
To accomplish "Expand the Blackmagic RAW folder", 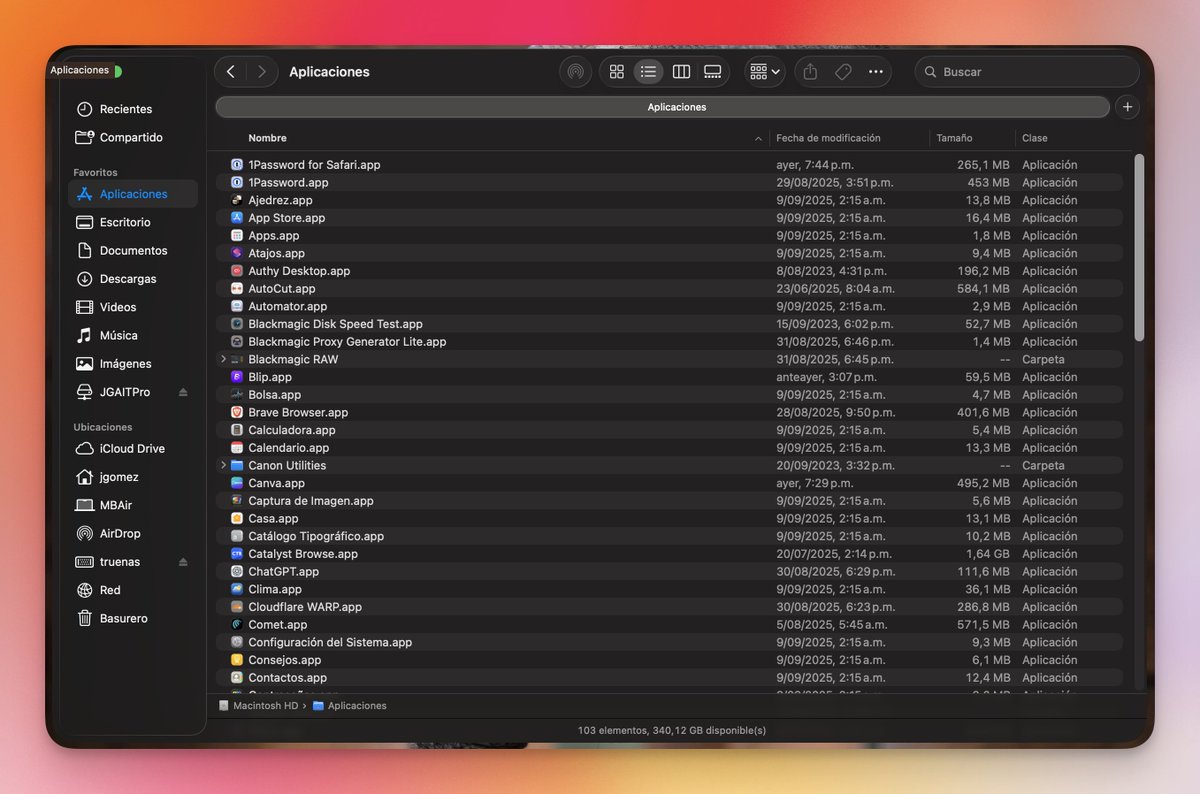I will coord(223,359).
